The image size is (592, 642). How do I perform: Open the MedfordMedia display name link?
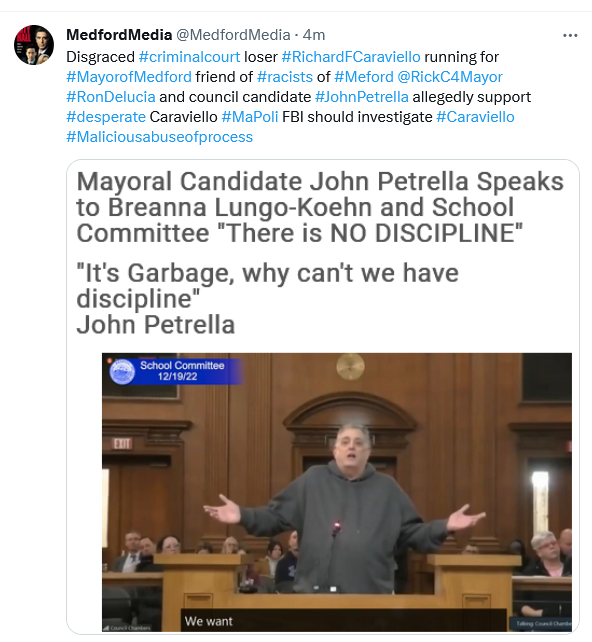pyautogui.click(x=119, y=35)
